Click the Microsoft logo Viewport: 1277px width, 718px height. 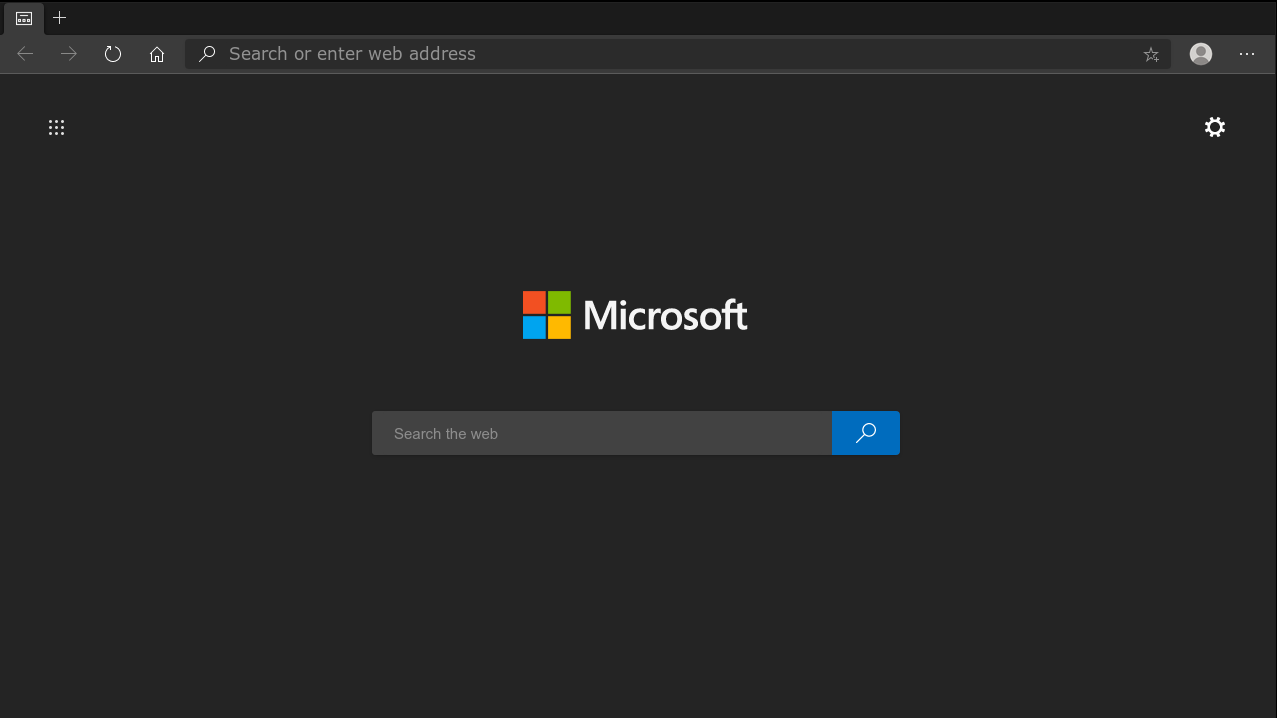[x=635, y=315]
